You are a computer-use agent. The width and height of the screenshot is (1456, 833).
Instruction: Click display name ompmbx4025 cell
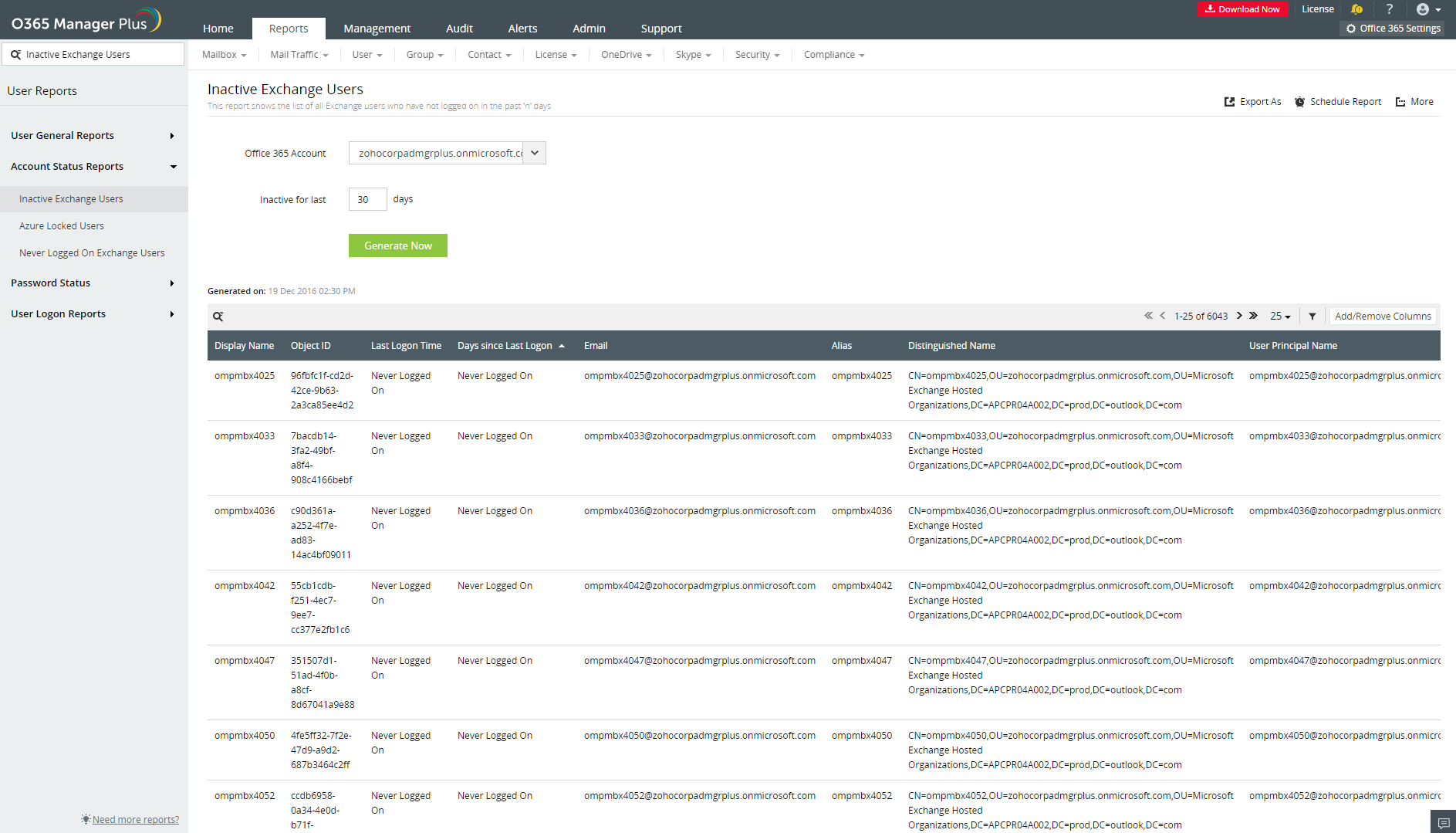click(x=245, y=376)
